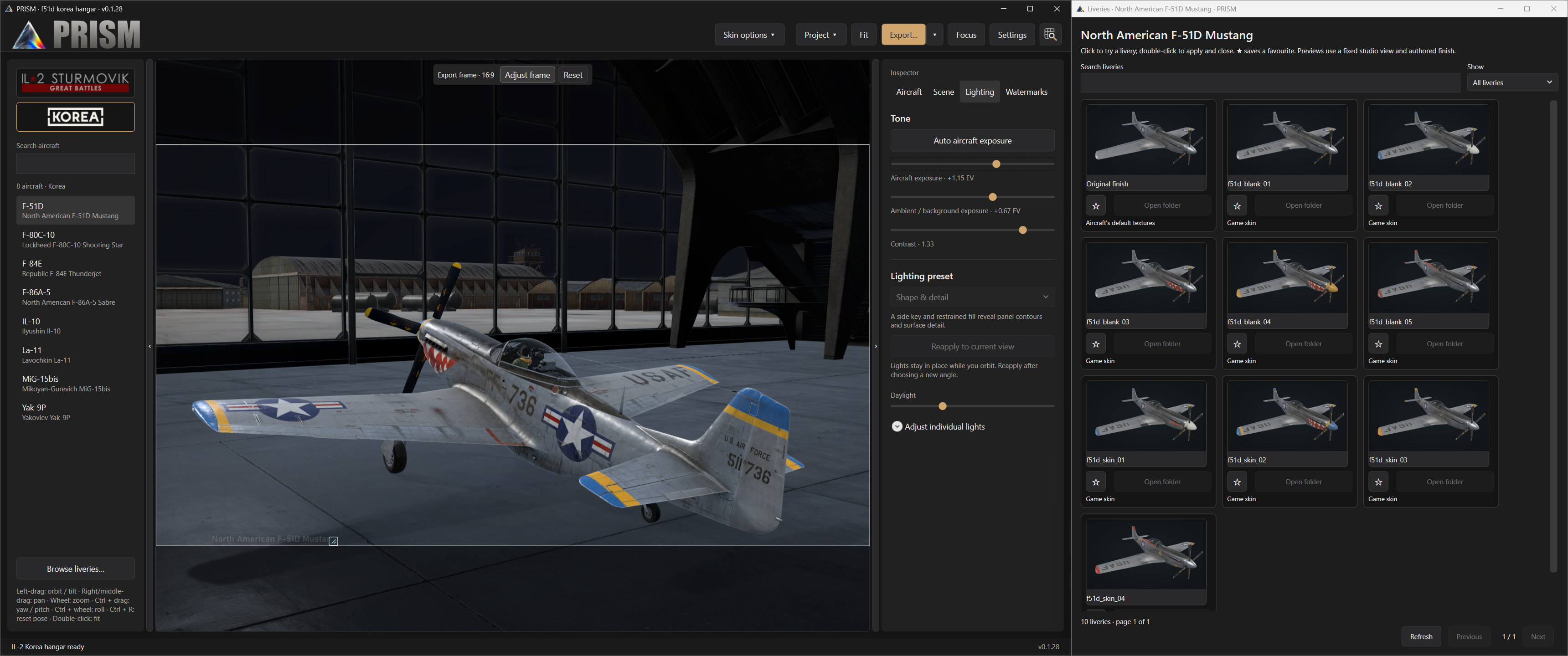Click Reset export frame button
Viewport: 1568px width, 656px height.
573,75
